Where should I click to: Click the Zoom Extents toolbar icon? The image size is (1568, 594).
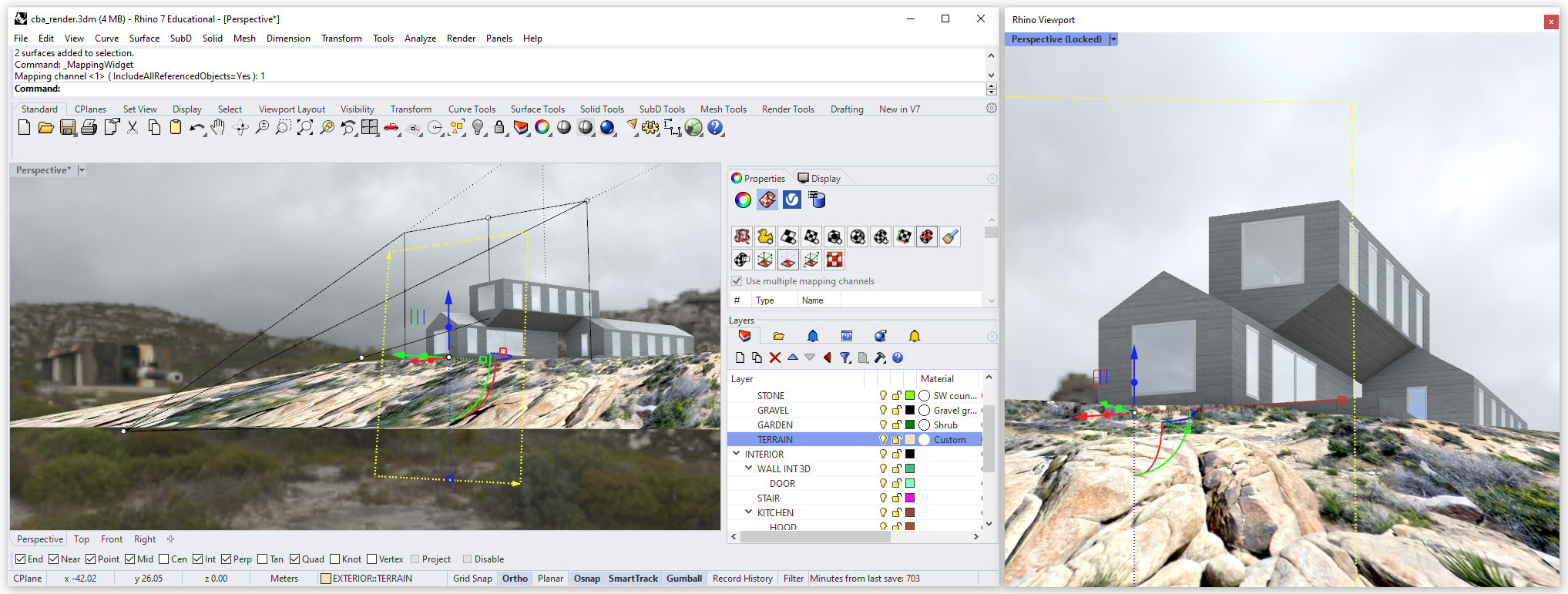(x=305, y=128)
